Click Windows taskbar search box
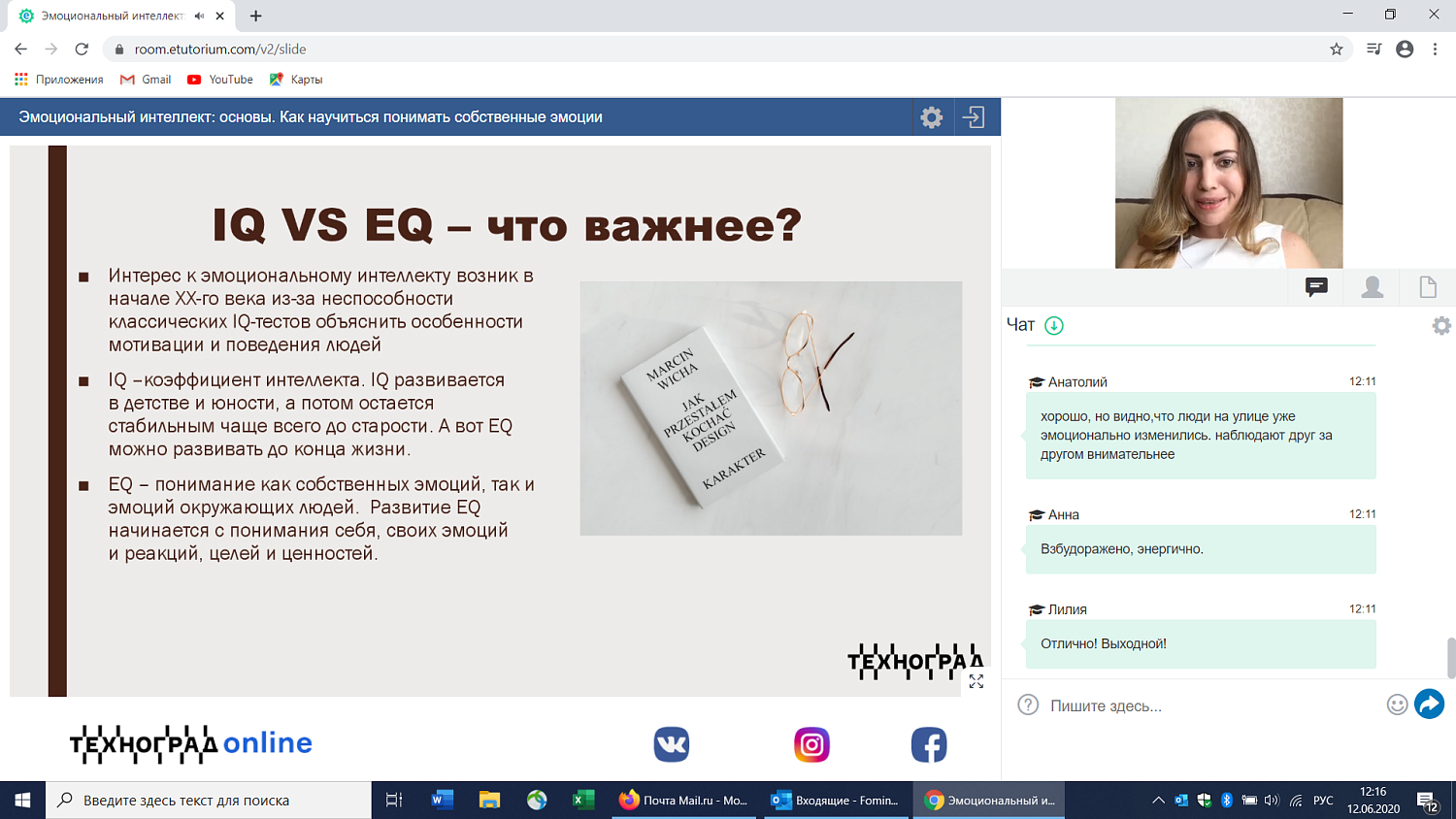 tap(209, 801)
